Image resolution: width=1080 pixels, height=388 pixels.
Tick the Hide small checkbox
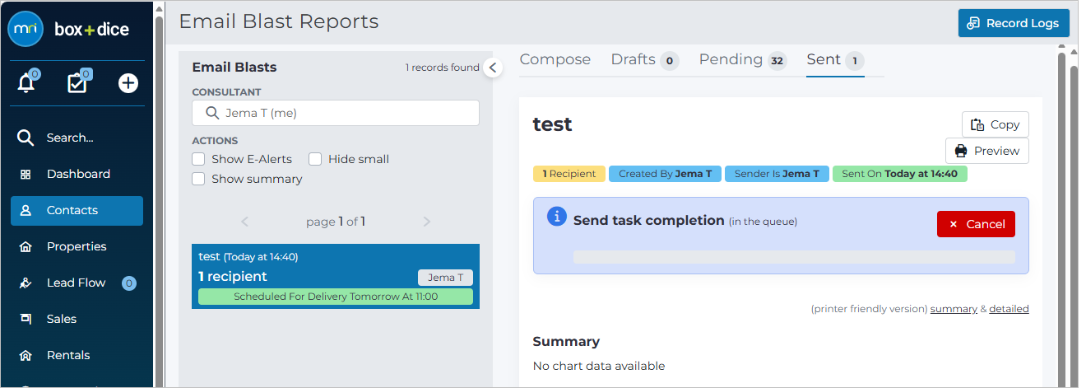pyautogui.click(x=315, y=159)
